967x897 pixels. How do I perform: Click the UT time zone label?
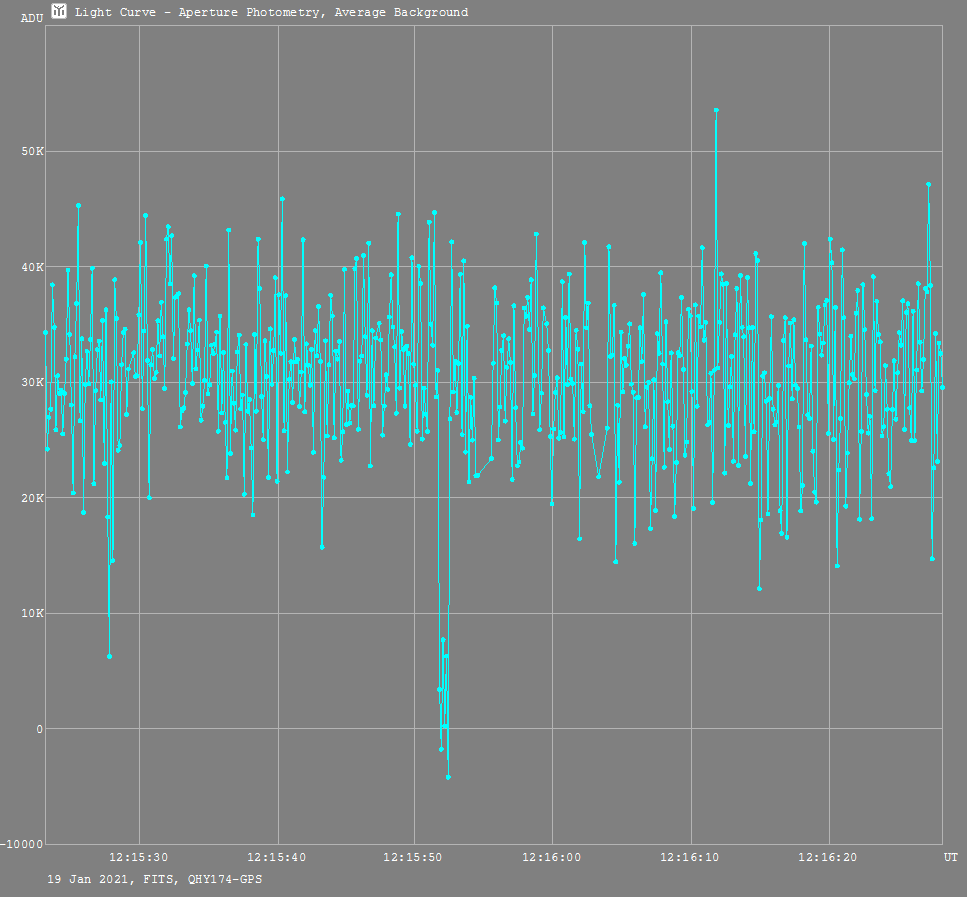tap(951, 858)
